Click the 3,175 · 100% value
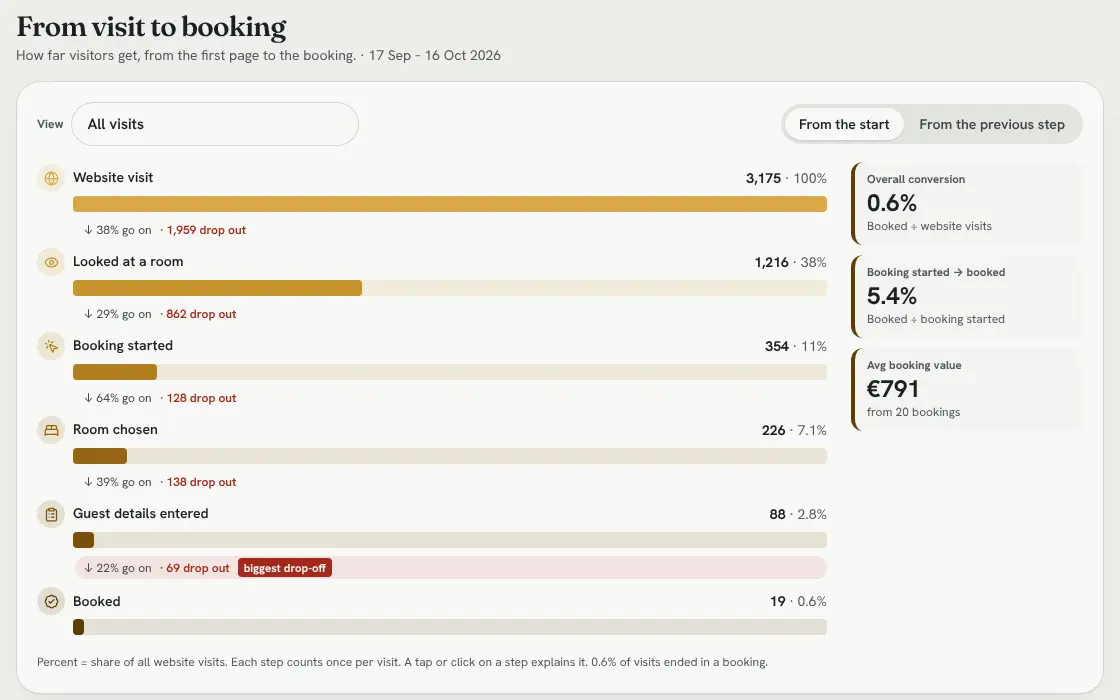The width and height of the screenshot is (1120, 700). pos(786,178)
